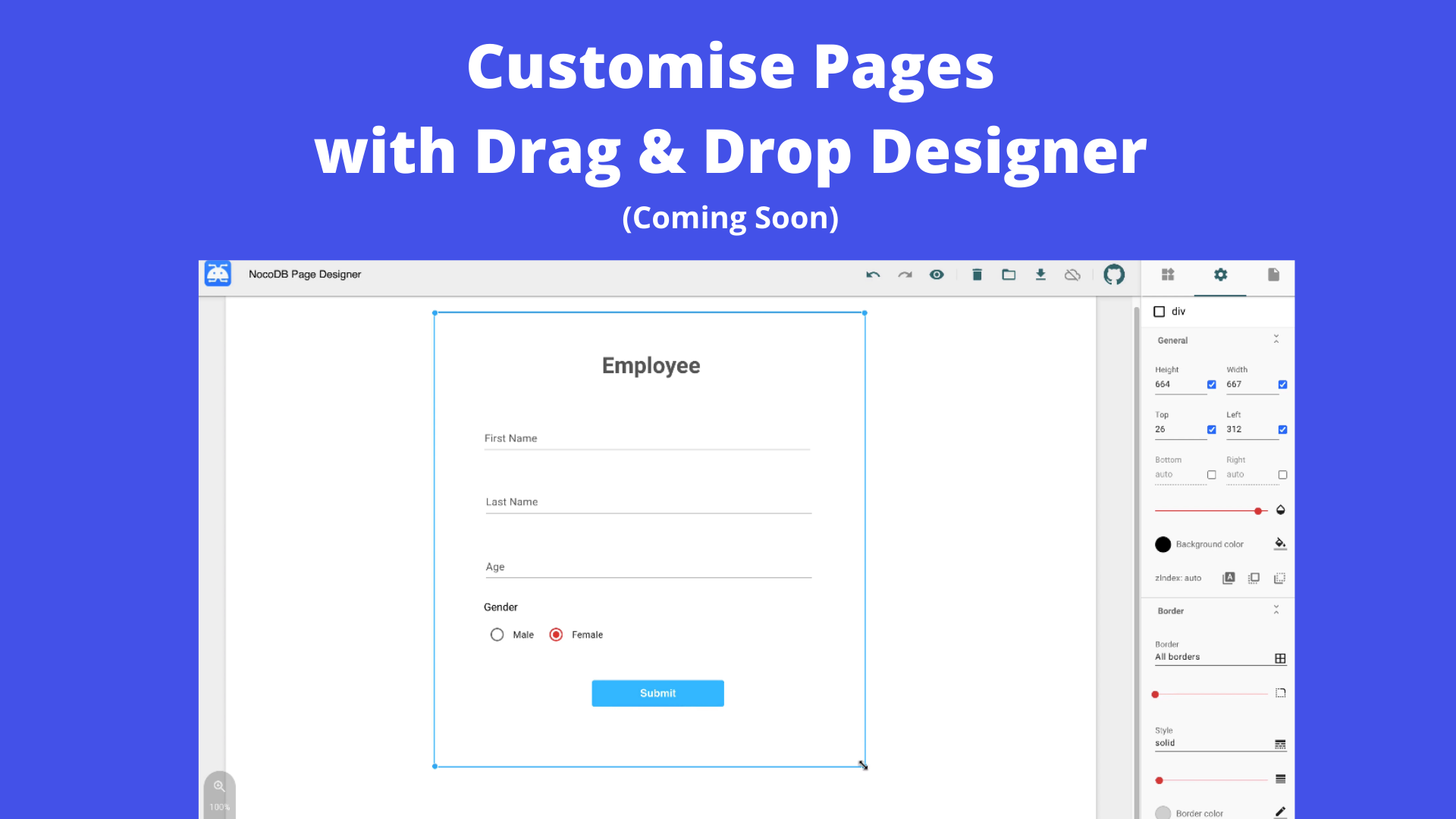Switch to the page document tab

pos(1273,275)
